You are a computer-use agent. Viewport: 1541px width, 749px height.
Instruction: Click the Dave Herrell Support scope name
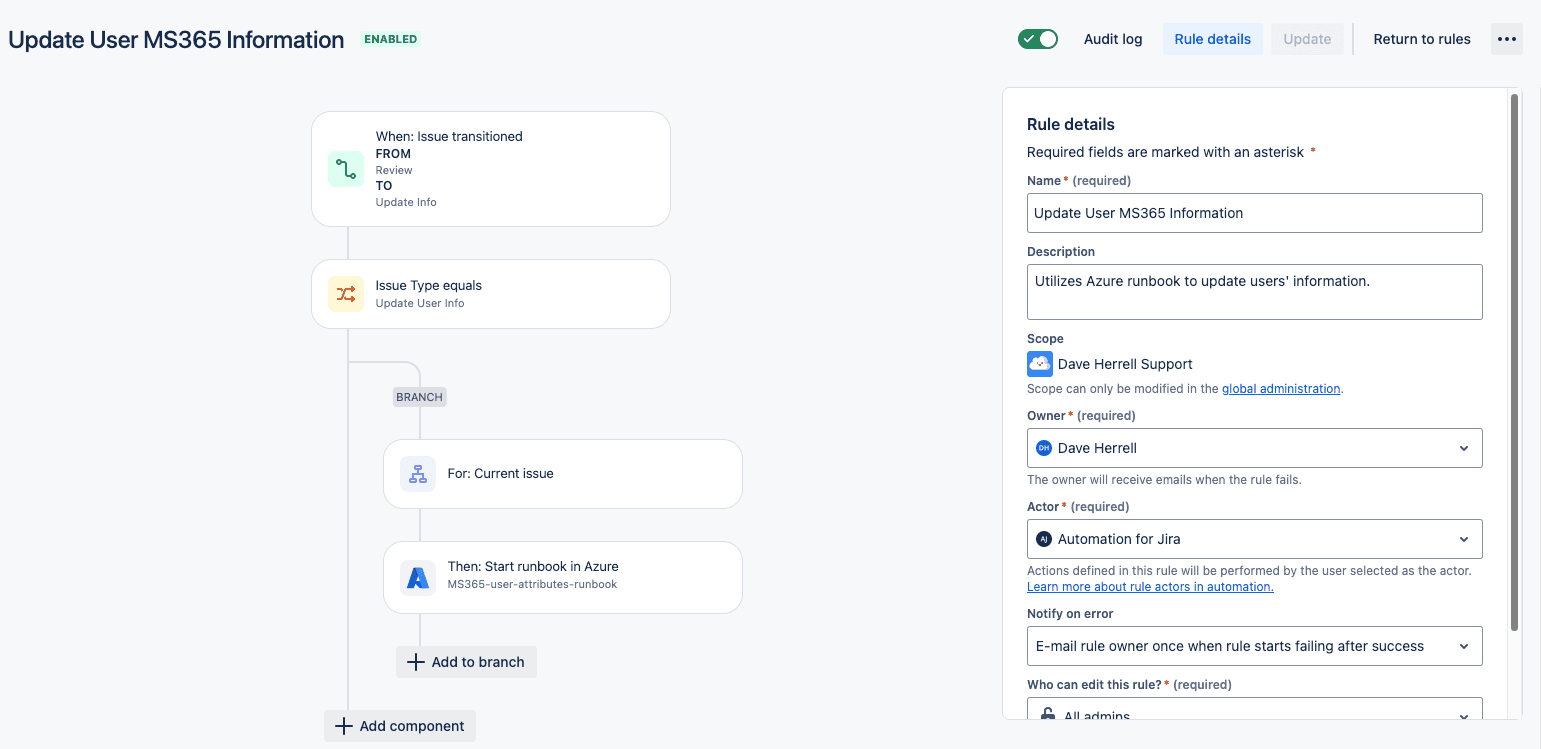[1125, 364]
